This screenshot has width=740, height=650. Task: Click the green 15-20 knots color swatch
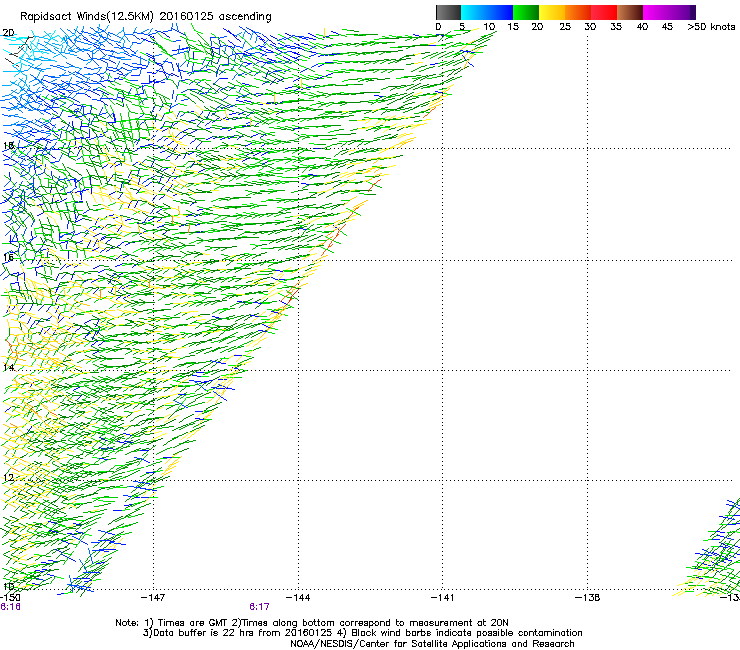point(526,12)
